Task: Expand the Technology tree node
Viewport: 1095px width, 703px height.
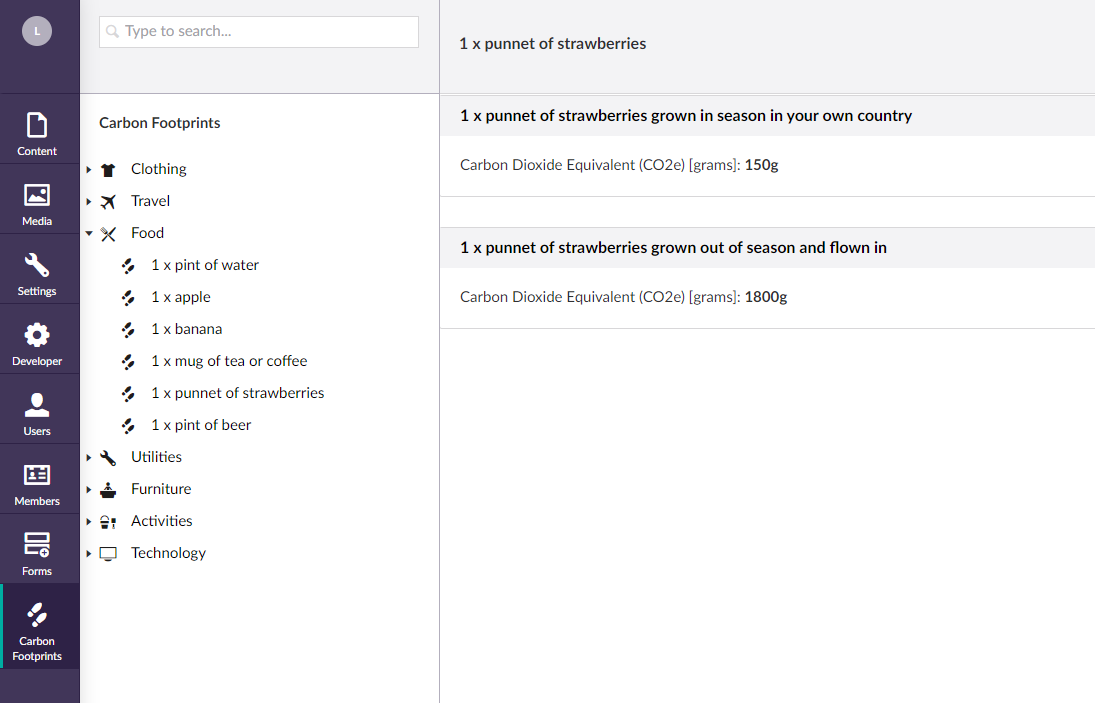Action: pos(89,554)
